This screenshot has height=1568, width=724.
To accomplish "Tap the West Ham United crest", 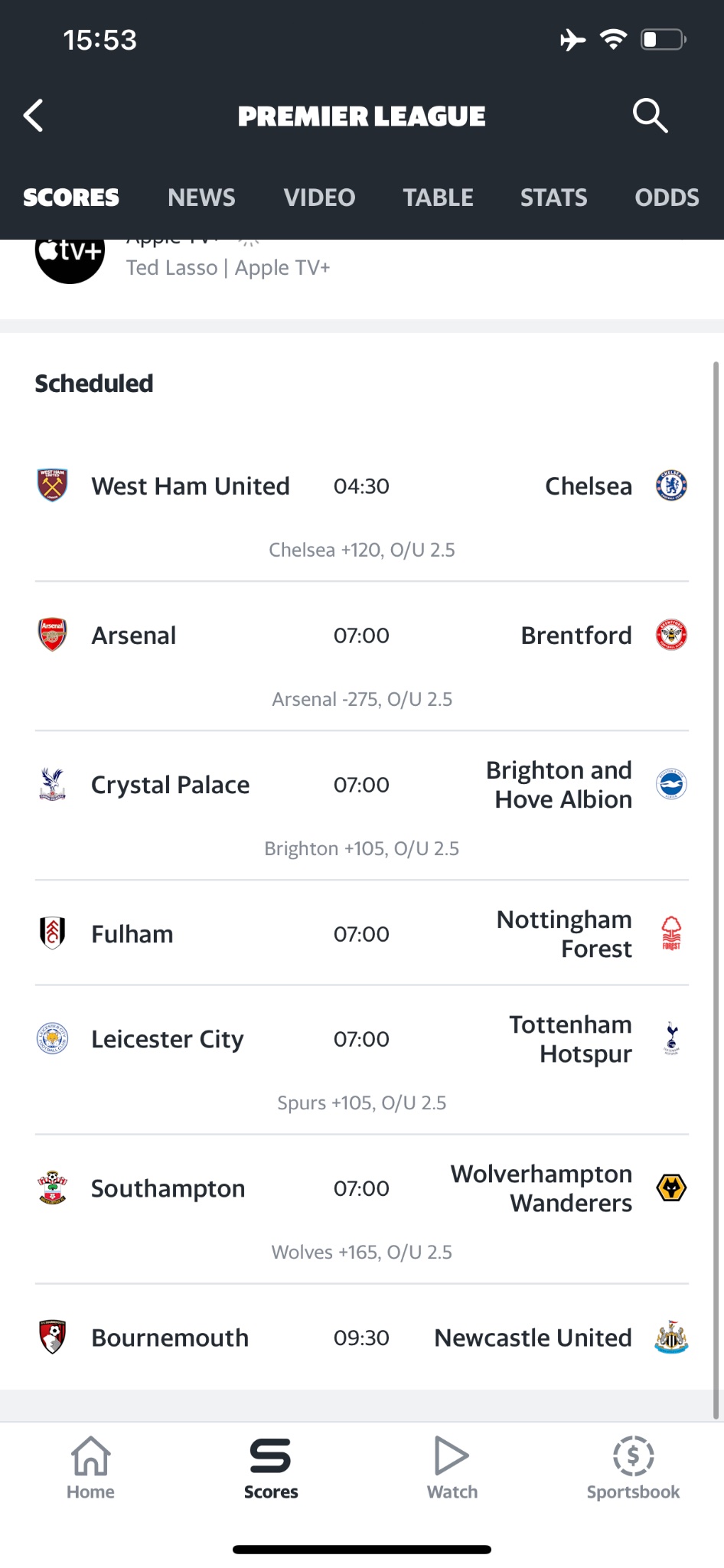I will 53,485.
